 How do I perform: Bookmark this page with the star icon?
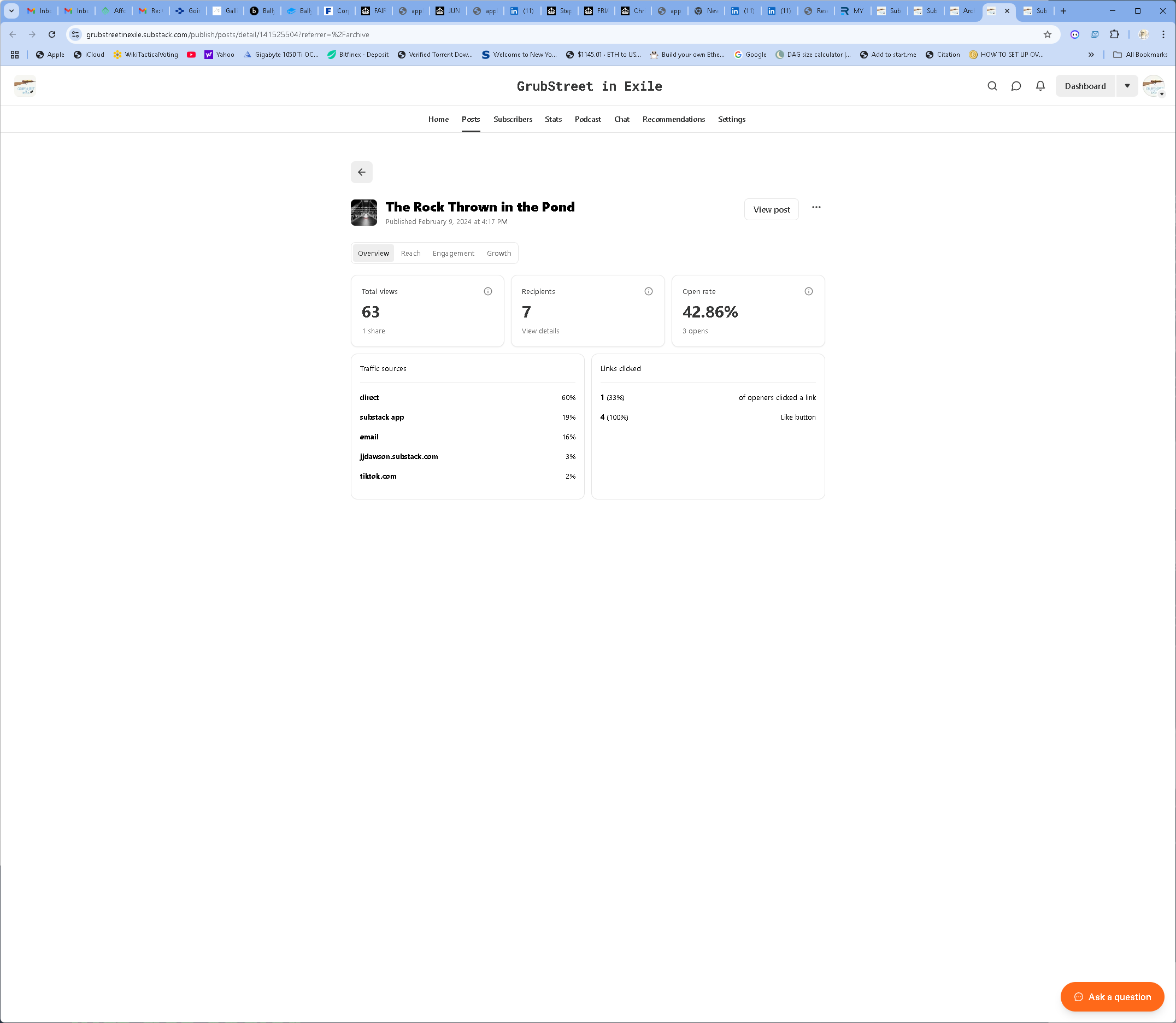tap(1048, 34)
